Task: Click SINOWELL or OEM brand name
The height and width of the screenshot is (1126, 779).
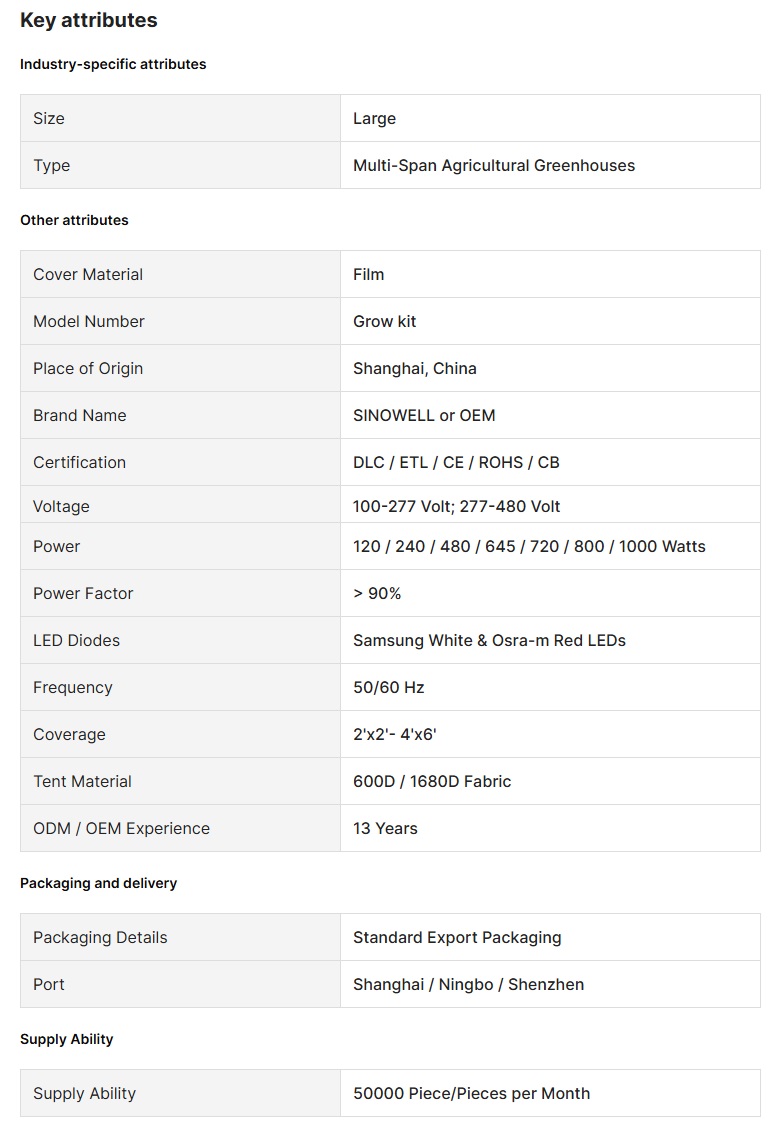Action: click(x=424, y=415)
